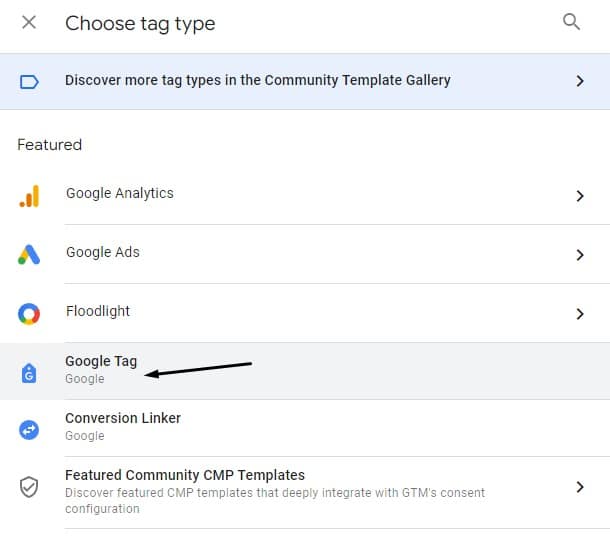Expand the Google Analytics chevron
The image size is (610, 537).
(x=580, y=196)
